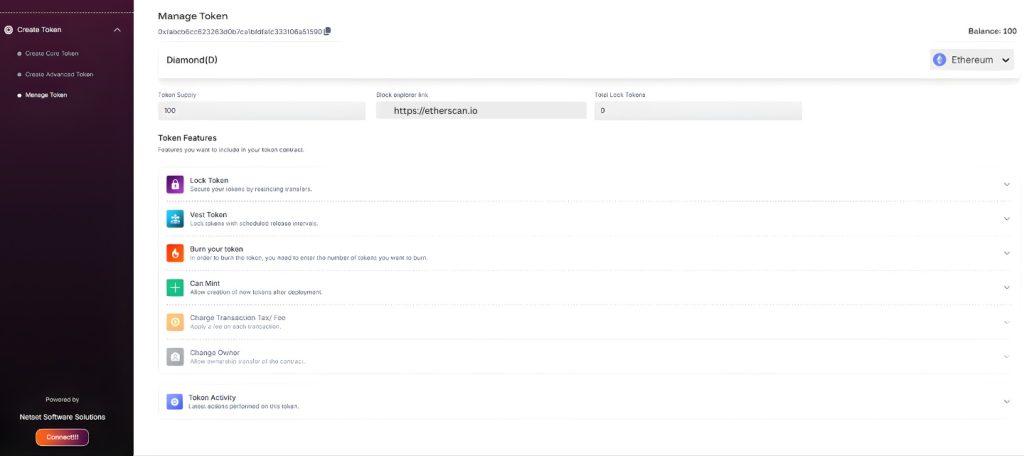1024x456 pixels.
Task: Open Create Core Token in sidebar
Action: (x=52, y=53)
